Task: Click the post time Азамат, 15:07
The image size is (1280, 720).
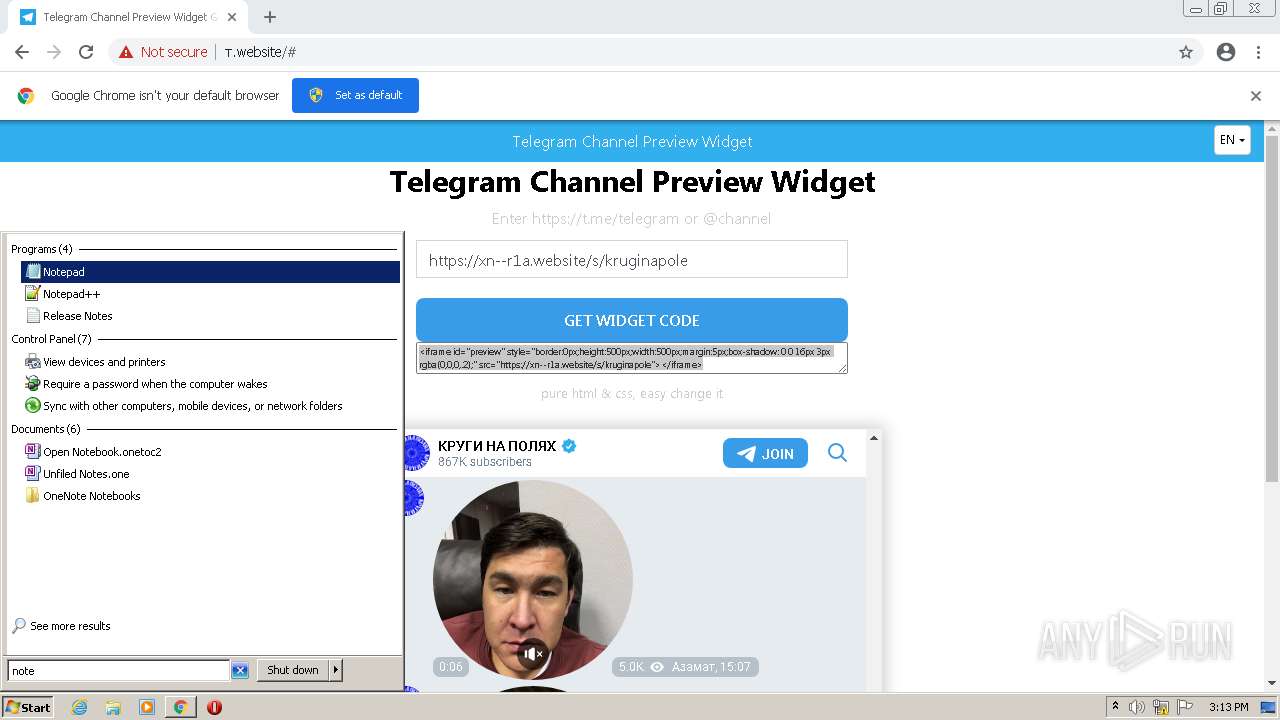Action: [711, 666]
